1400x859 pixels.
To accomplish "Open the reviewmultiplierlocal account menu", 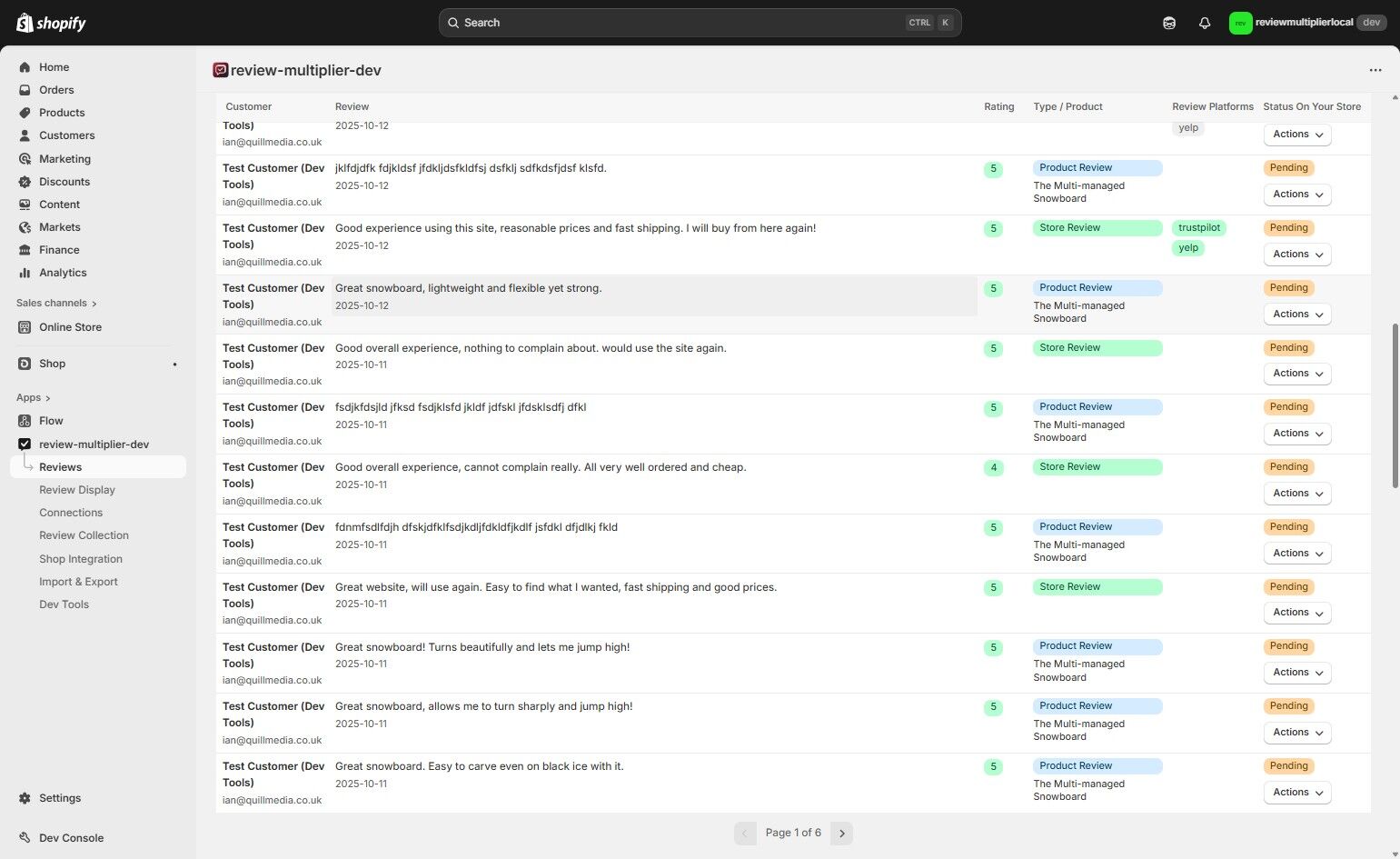I will point(1306,23).
